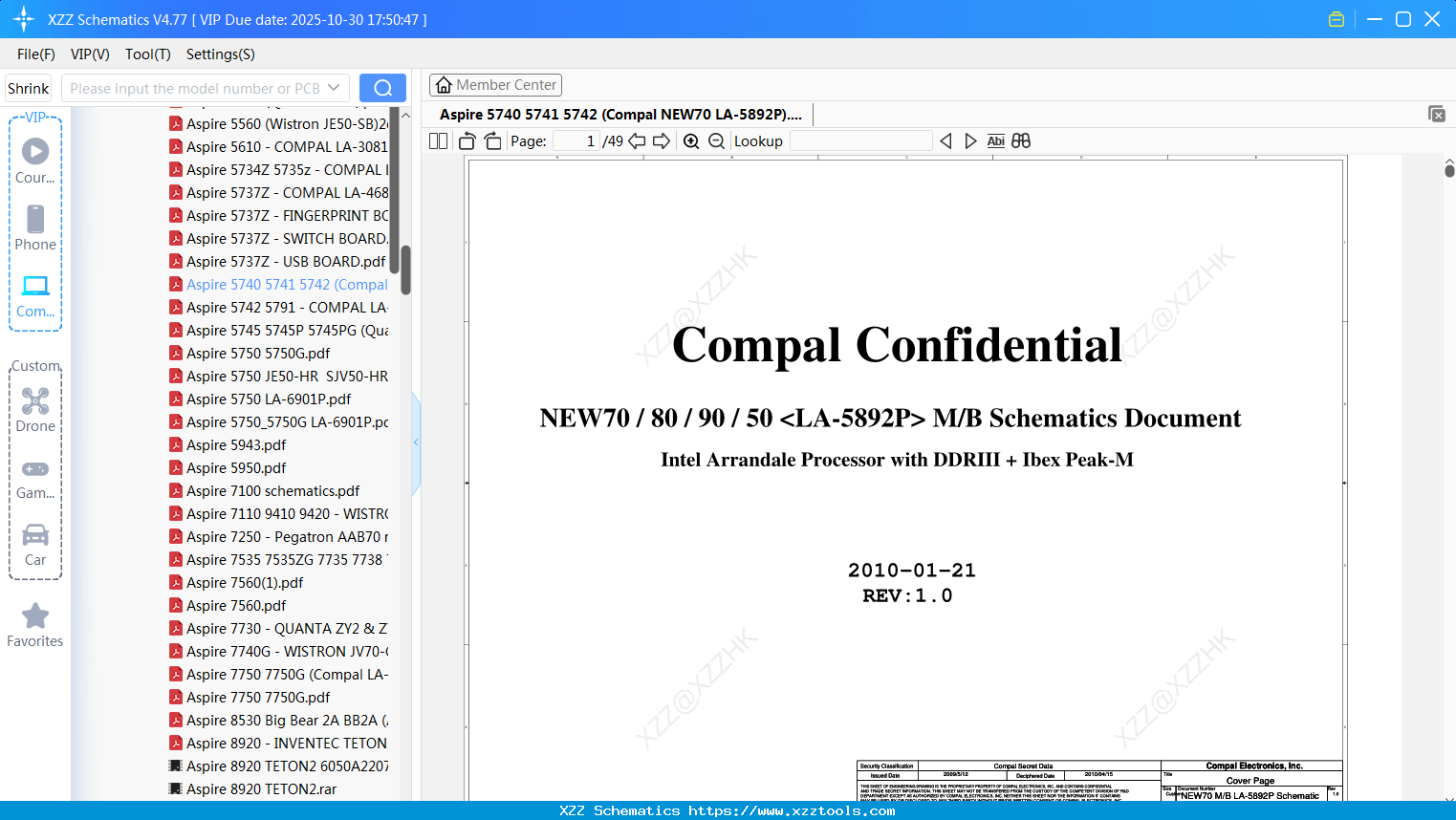
Task: Open Aspire 8920 - INVENTEC TETON file
Action: click(278, 743)
